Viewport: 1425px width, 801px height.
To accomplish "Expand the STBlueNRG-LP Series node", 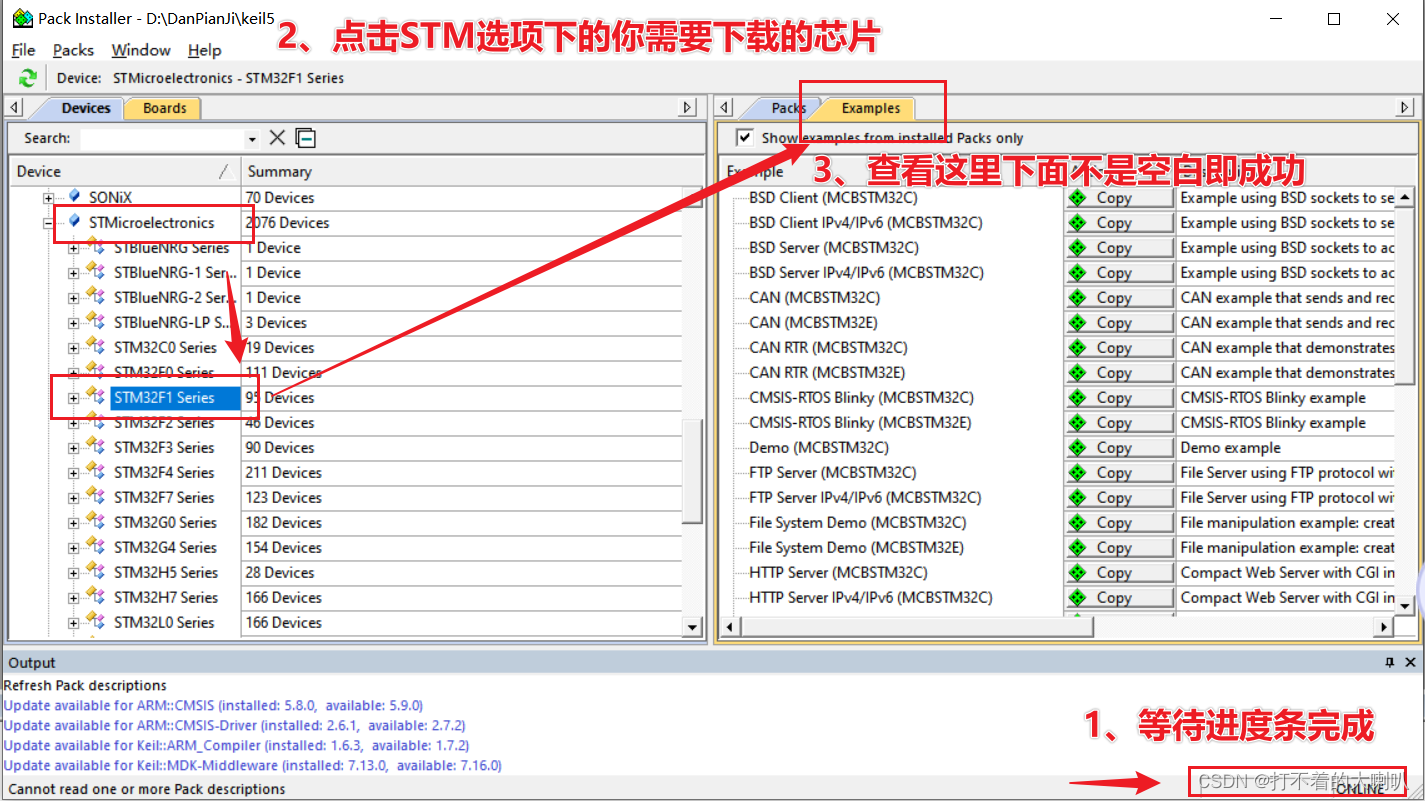I will (x=73, y=323).
